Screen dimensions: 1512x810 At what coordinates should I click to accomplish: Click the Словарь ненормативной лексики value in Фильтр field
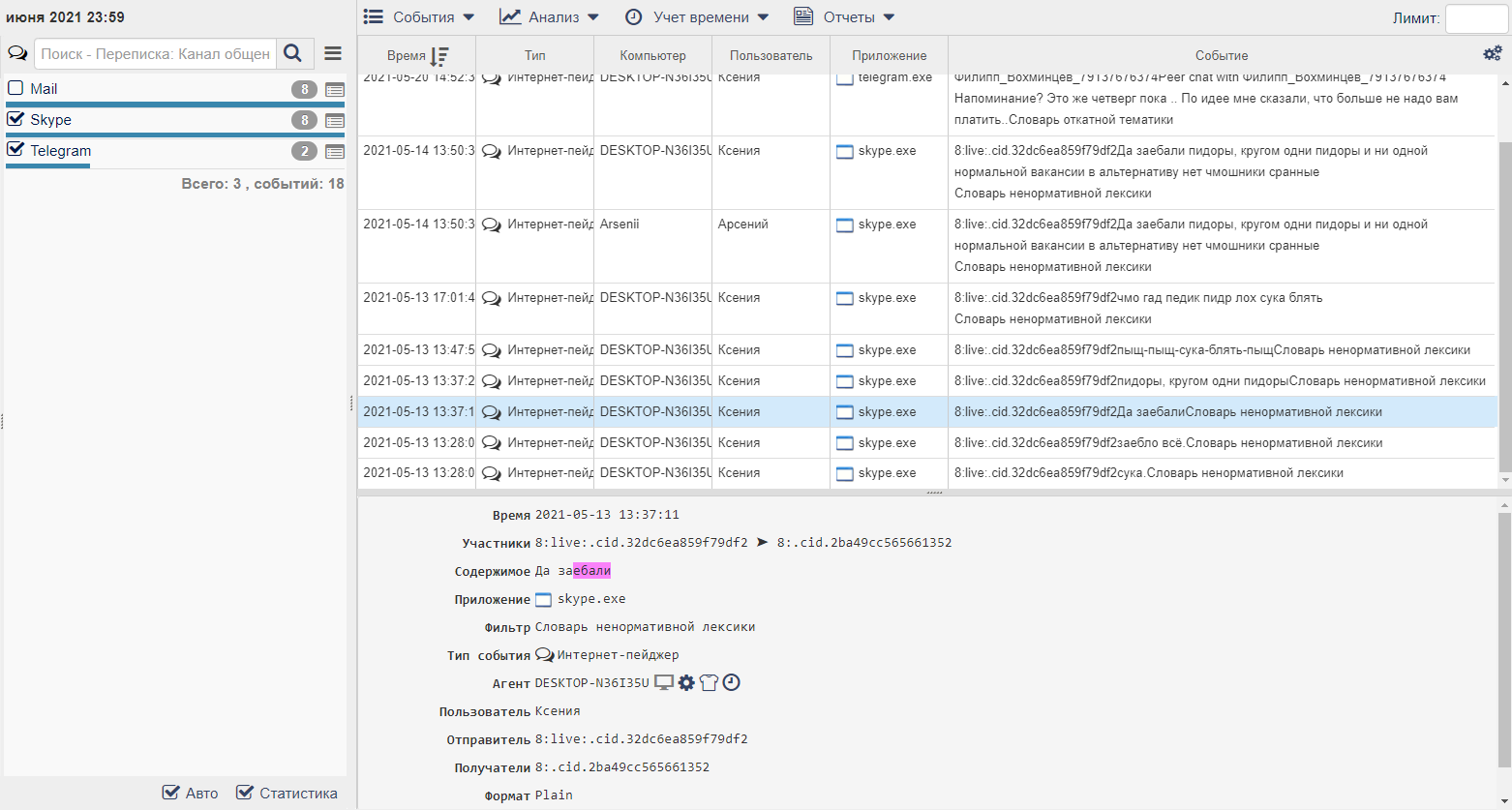point(646,627)
